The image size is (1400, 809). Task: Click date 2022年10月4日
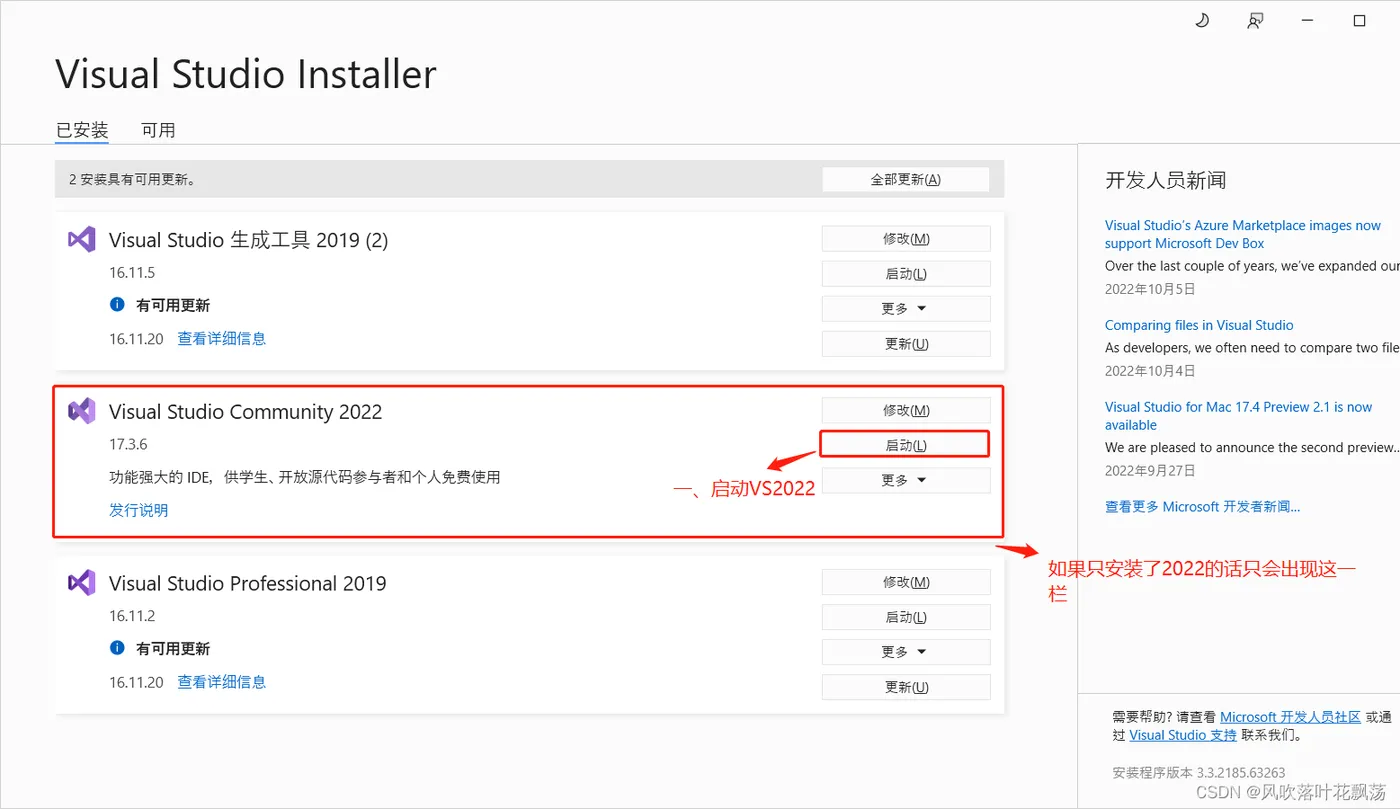tap(1150, 371)
